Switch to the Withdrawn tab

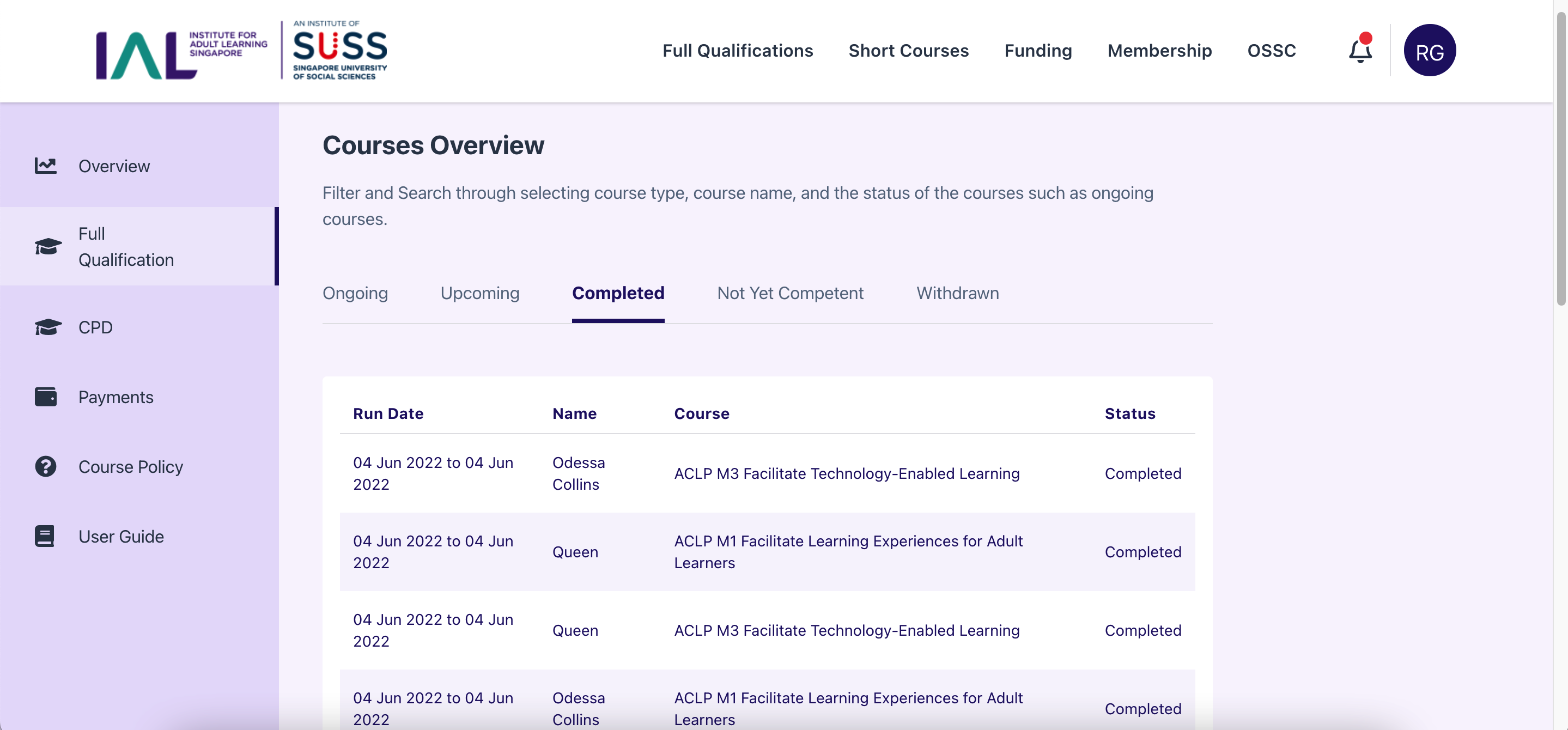tap(957, 293)
